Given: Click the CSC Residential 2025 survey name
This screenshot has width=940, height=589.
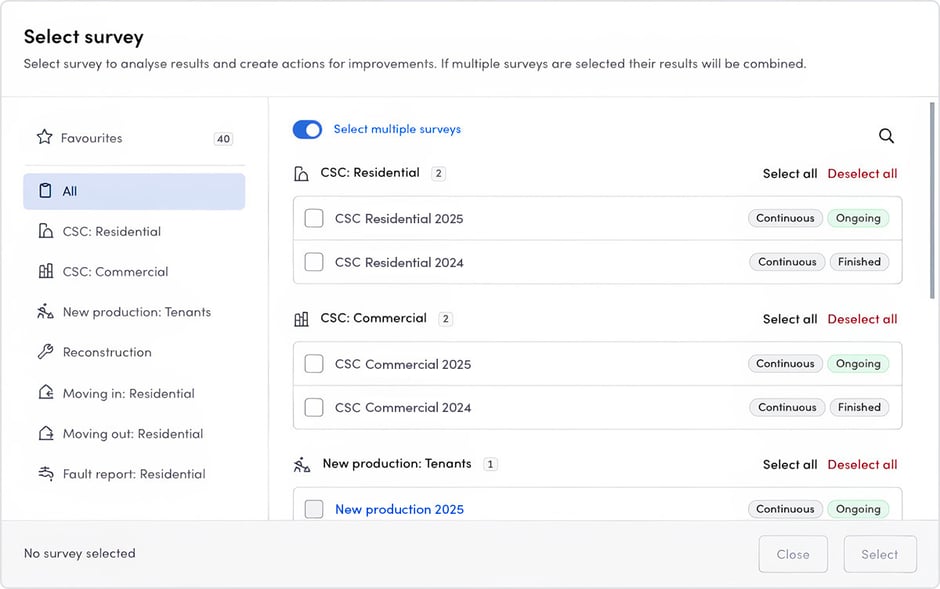Looking at the screenshot, I should point(399,219).
